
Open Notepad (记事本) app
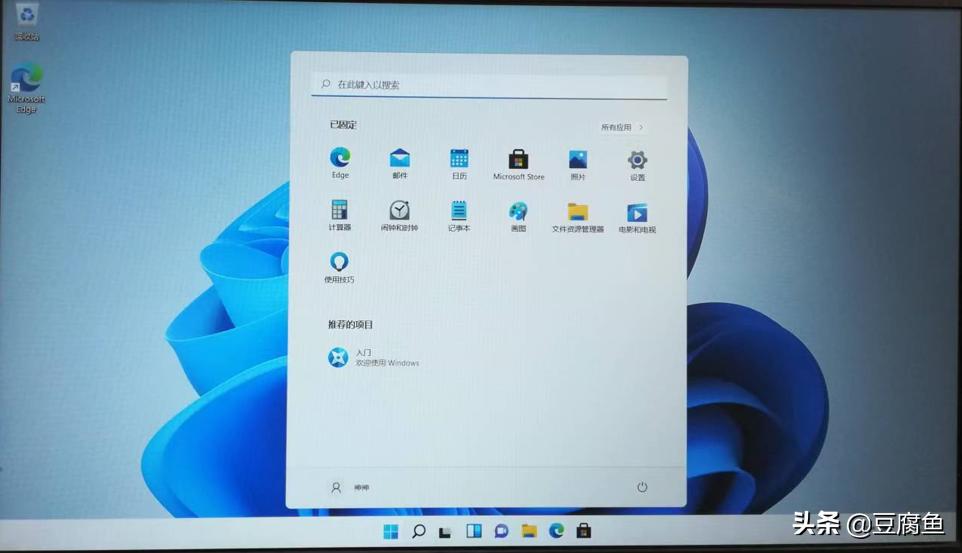[x=458, y=216]
